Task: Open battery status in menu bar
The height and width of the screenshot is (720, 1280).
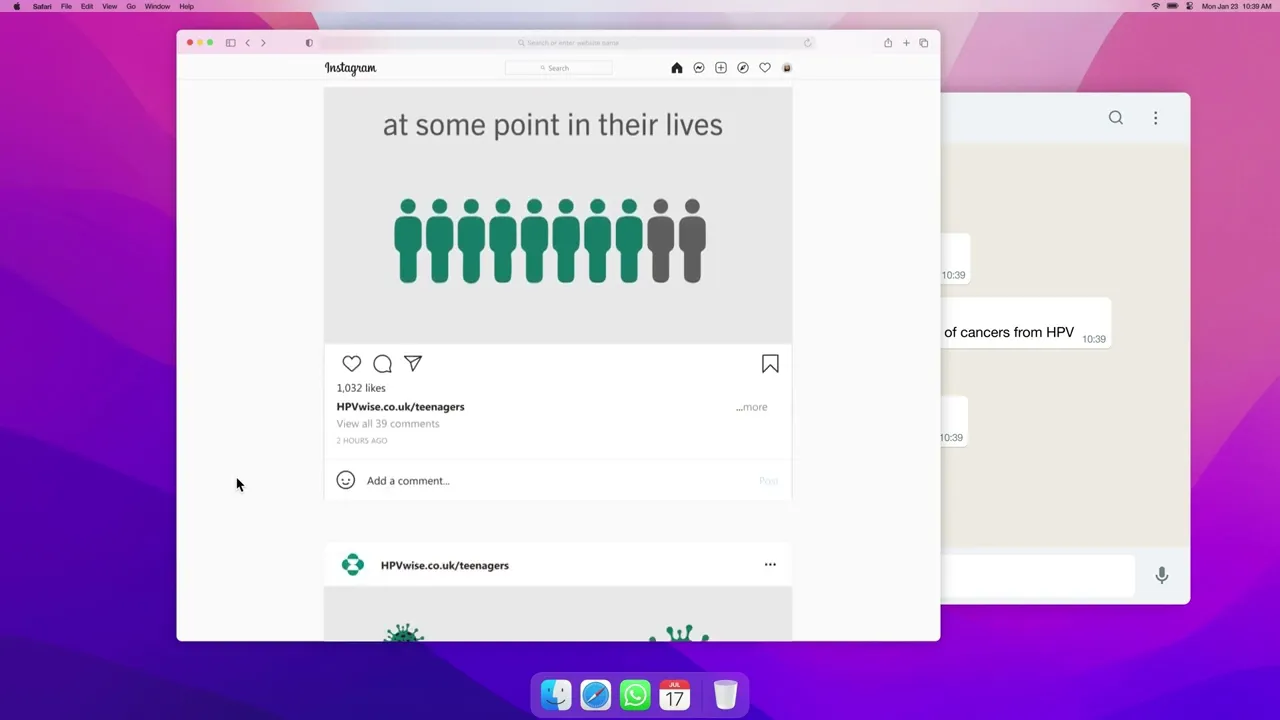Action: (1172, 6)
